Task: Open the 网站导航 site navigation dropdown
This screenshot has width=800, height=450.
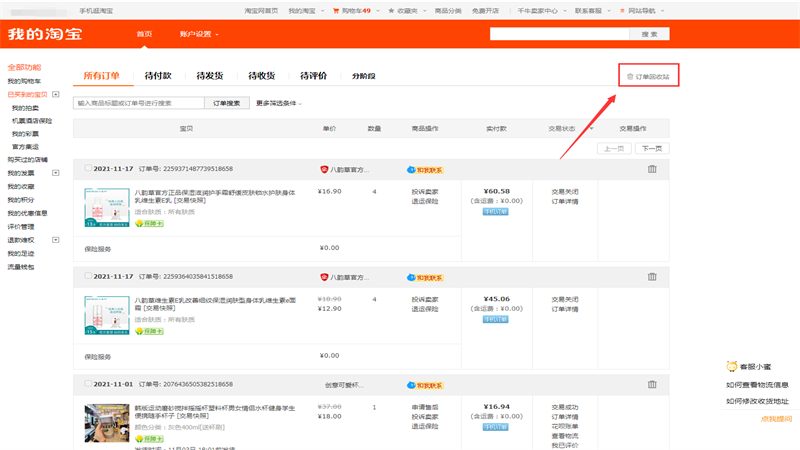Action: [x=642, y=11]
